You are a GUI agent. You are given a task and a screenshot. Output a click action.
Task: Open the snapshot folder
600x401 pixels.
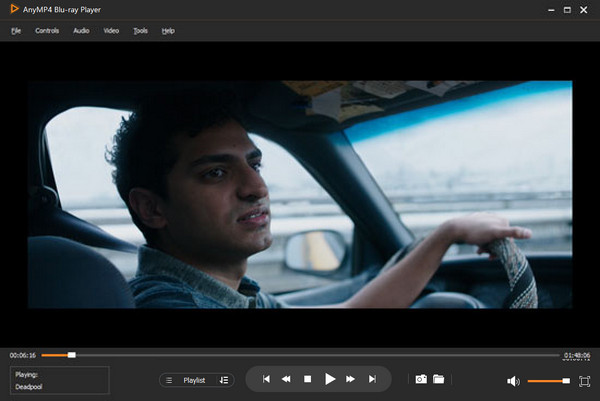(439, 379)
